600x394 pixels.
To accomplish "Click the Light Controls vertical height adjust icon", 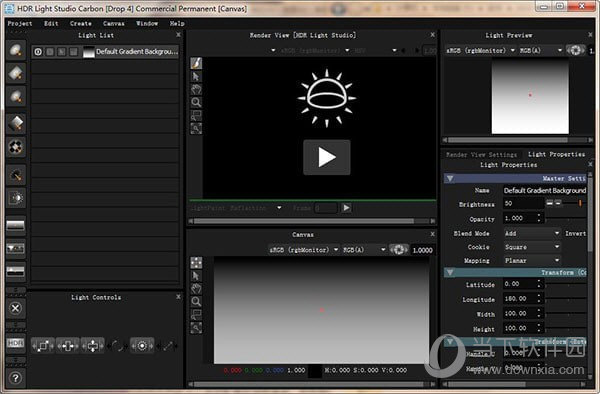I will (93, 346).
